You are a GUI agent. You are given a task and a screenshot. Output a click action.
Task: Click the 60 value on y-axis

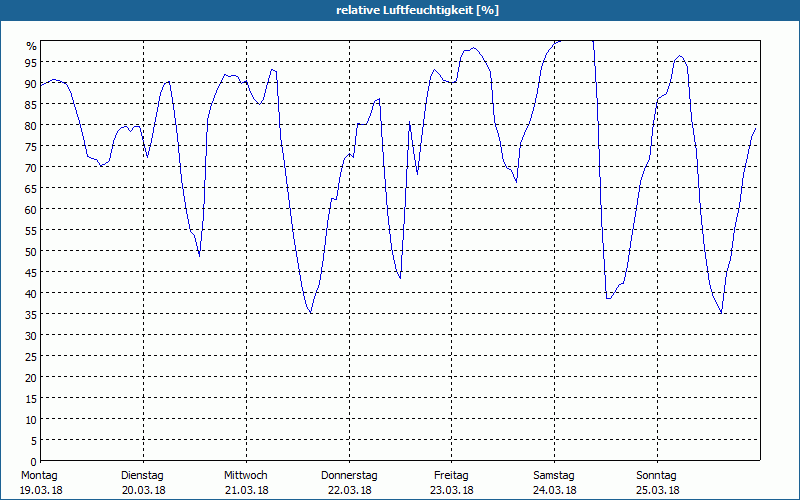pos(31,210)
